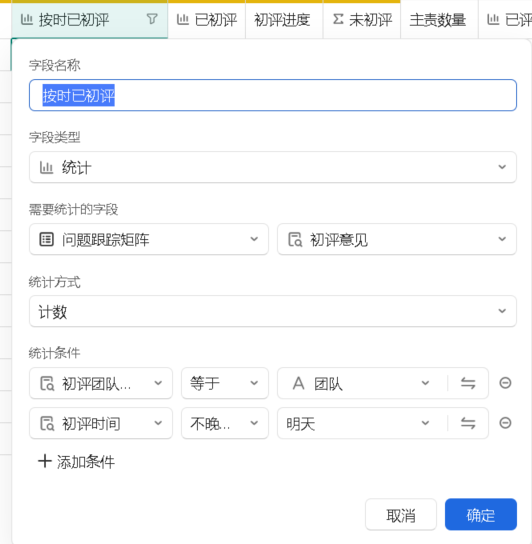Click the filter icon on 按时已初评 column
The width and height of the screenshot is (532, 544).
(152, 19)
